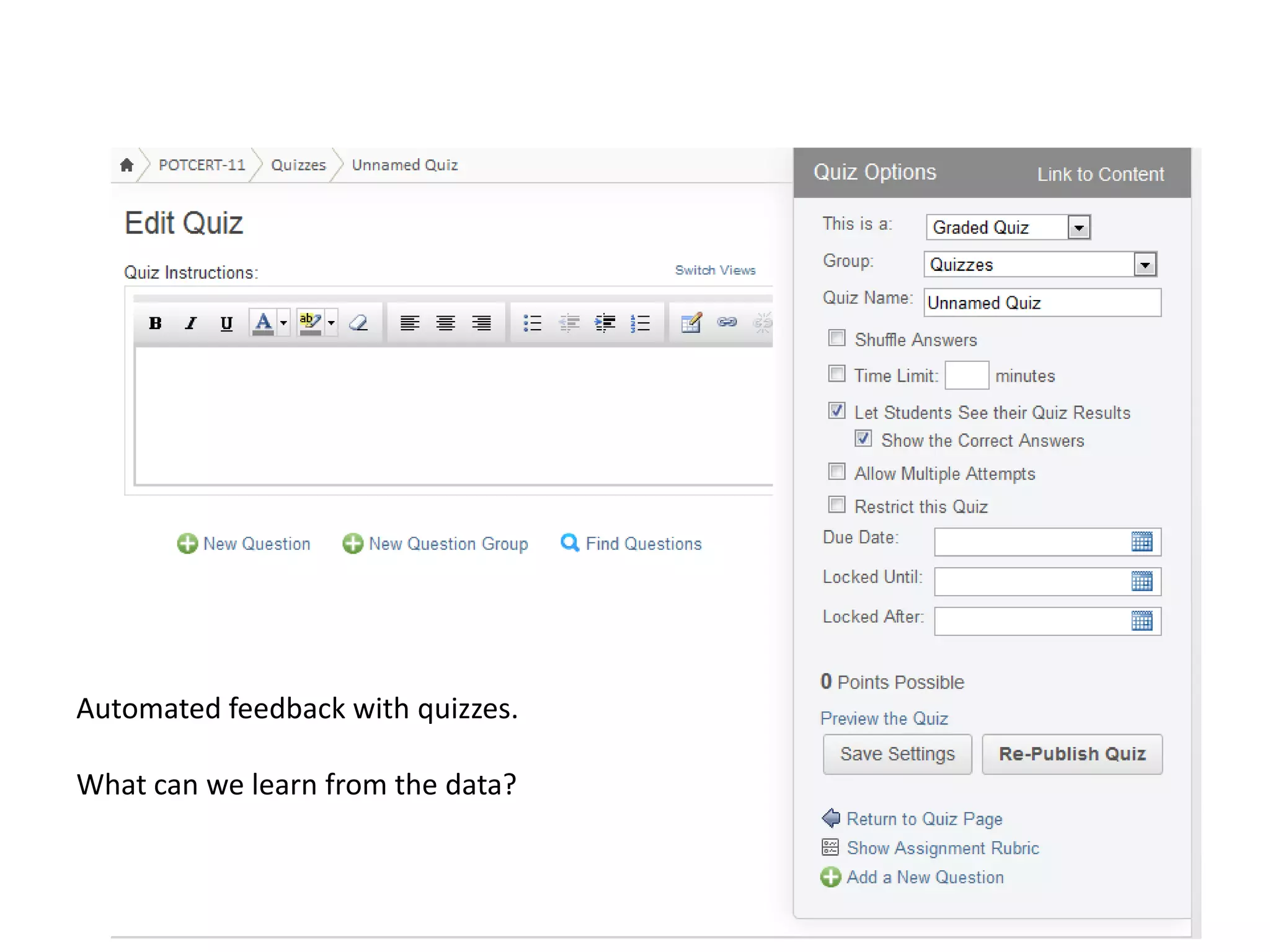1270x952 pixels.
Task: Toggle bold formatting in instructions editor
Action: pyautogui.click(x=155, y=323)
